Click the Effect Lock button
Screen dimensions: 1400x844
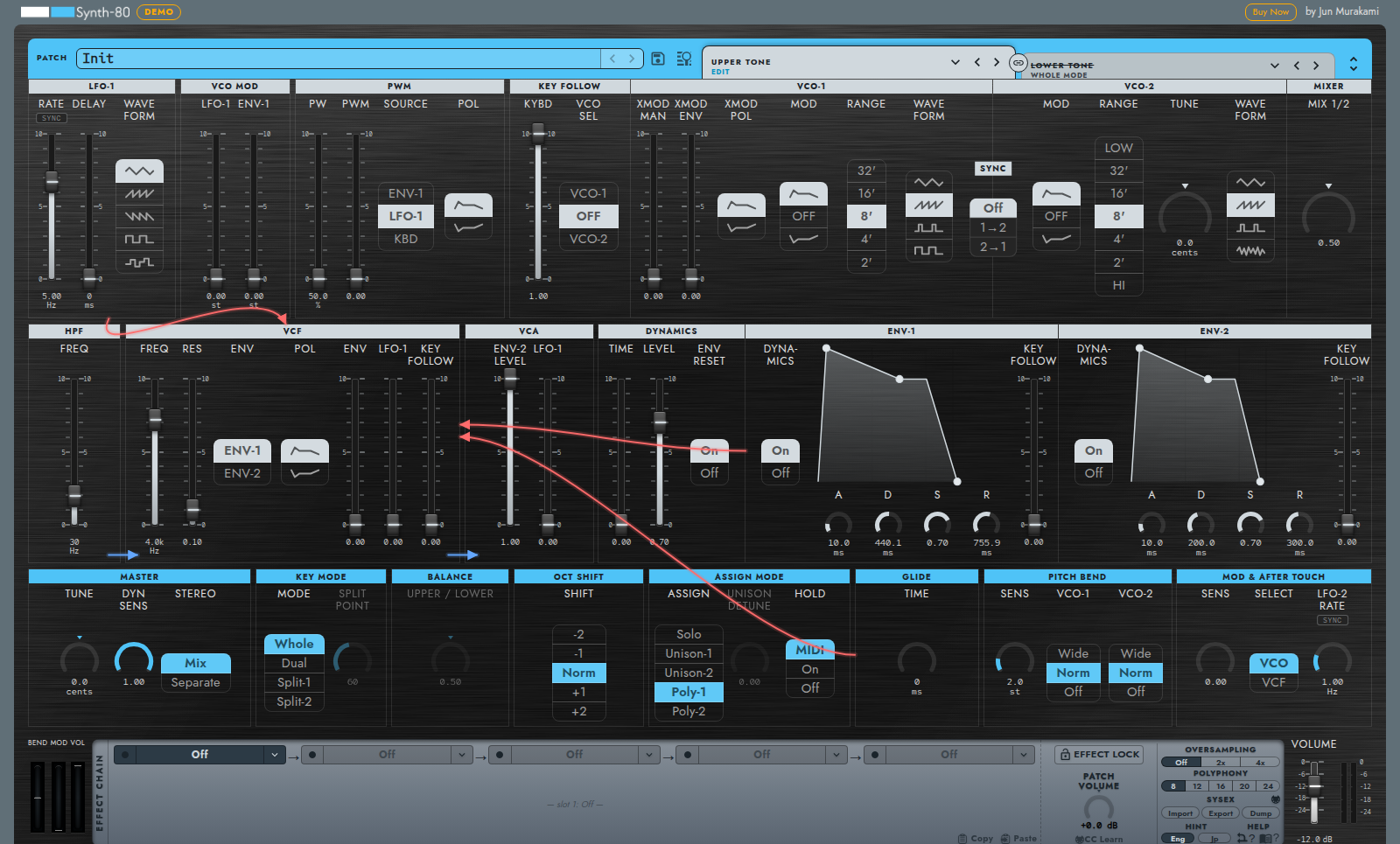coord(1099,754)
